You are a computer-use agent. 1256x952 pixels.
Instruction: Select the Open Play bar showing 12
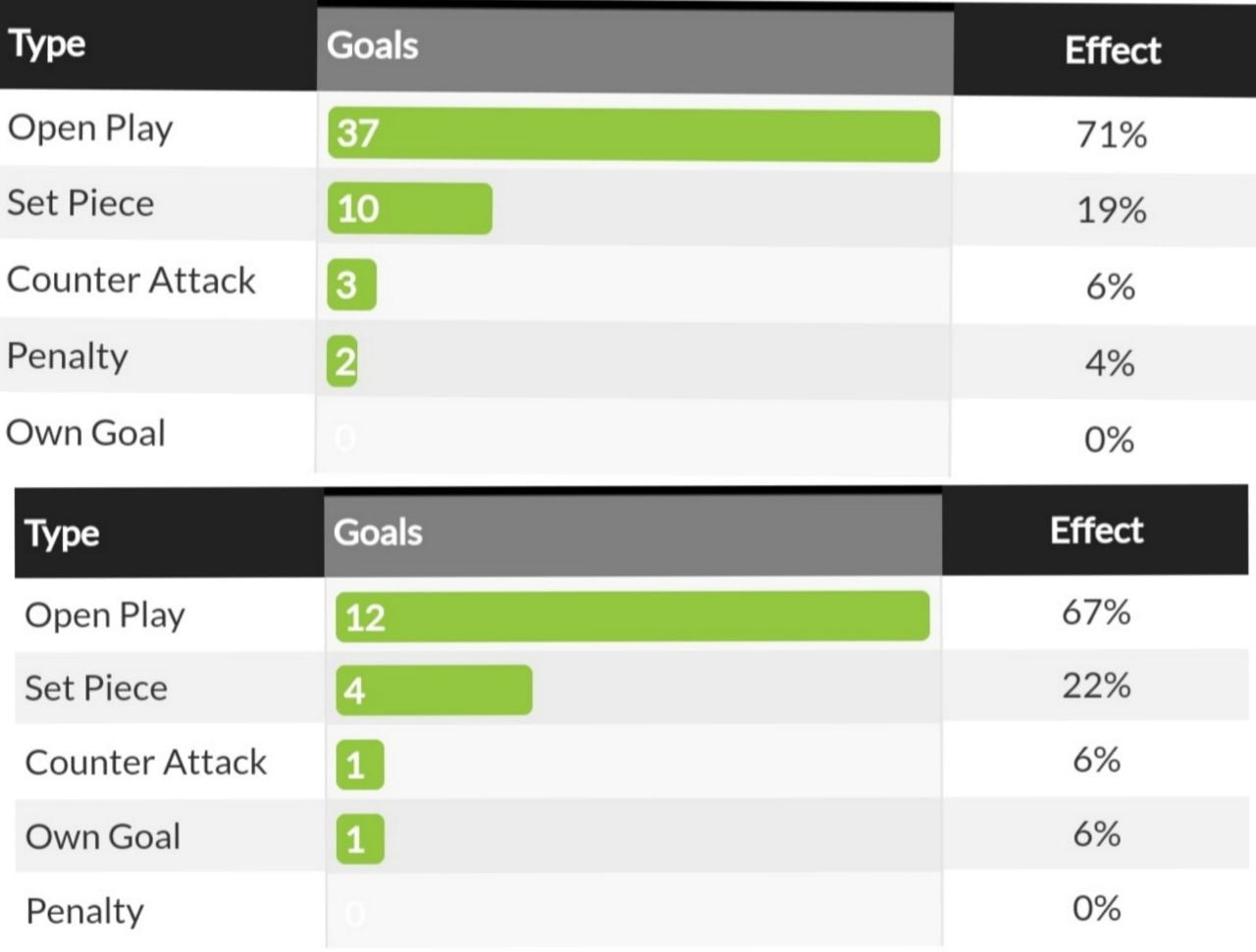click(x=632, y=616)
